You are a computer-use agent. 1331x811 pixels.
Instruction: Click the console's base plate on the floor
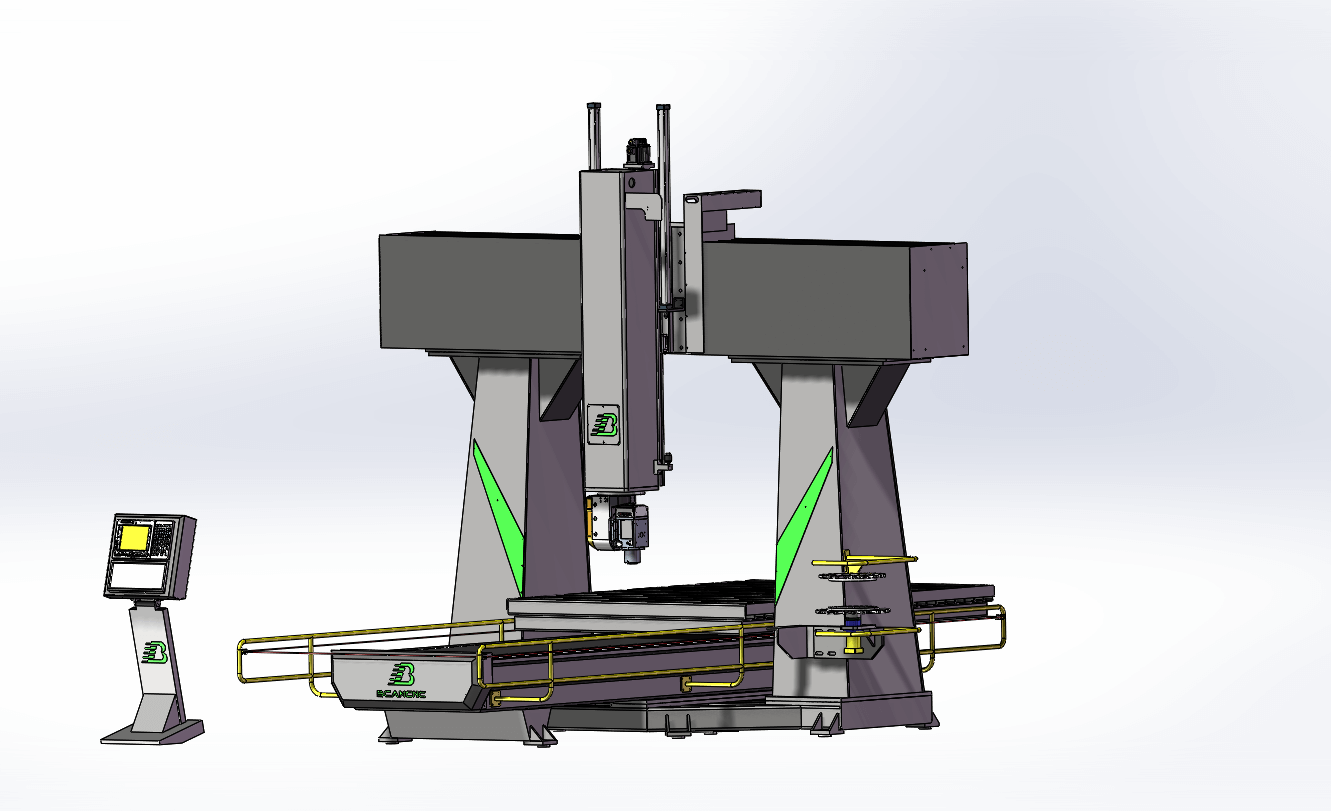click(x=153, y=733)
